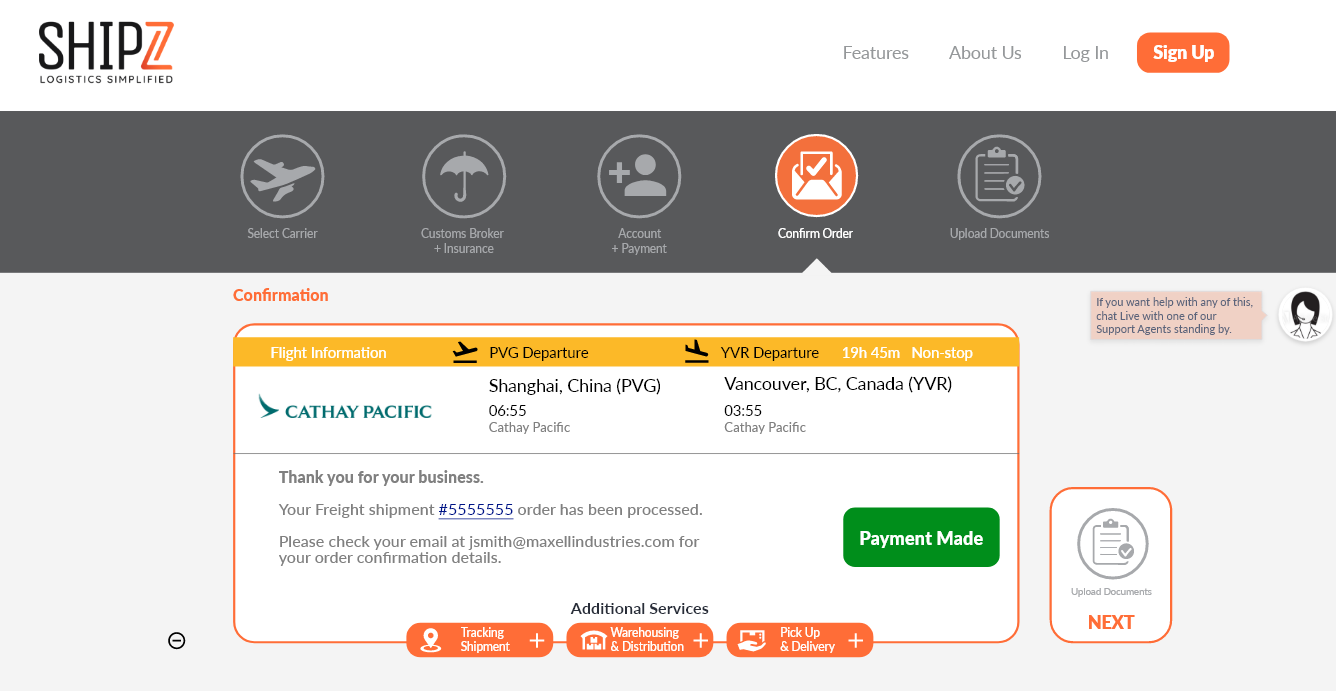Click the support agent chat avatar
The width and height of the screenshot is (1336, 691).
[1305, 315]
